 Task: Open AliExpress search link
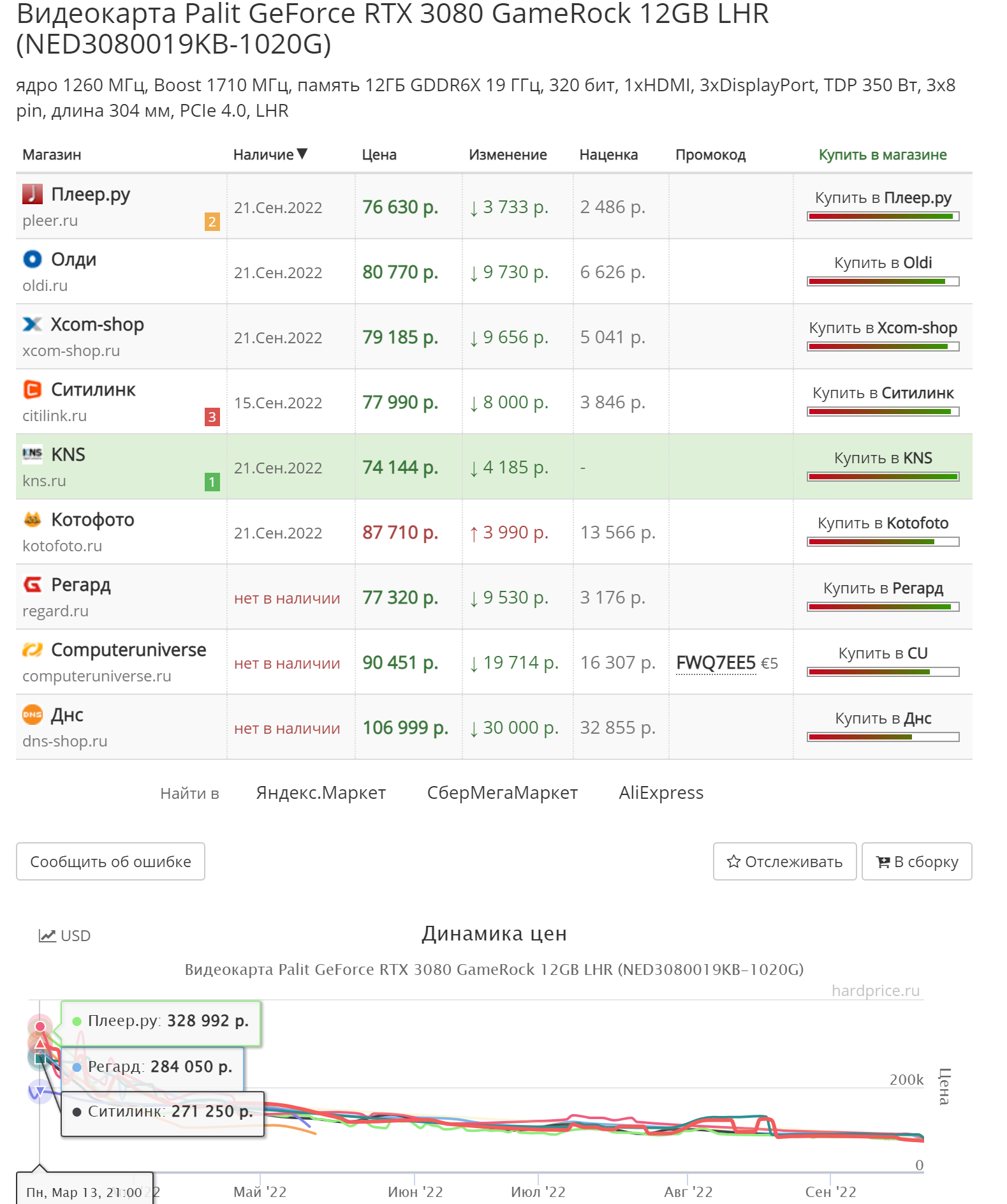tap(661, 793)
